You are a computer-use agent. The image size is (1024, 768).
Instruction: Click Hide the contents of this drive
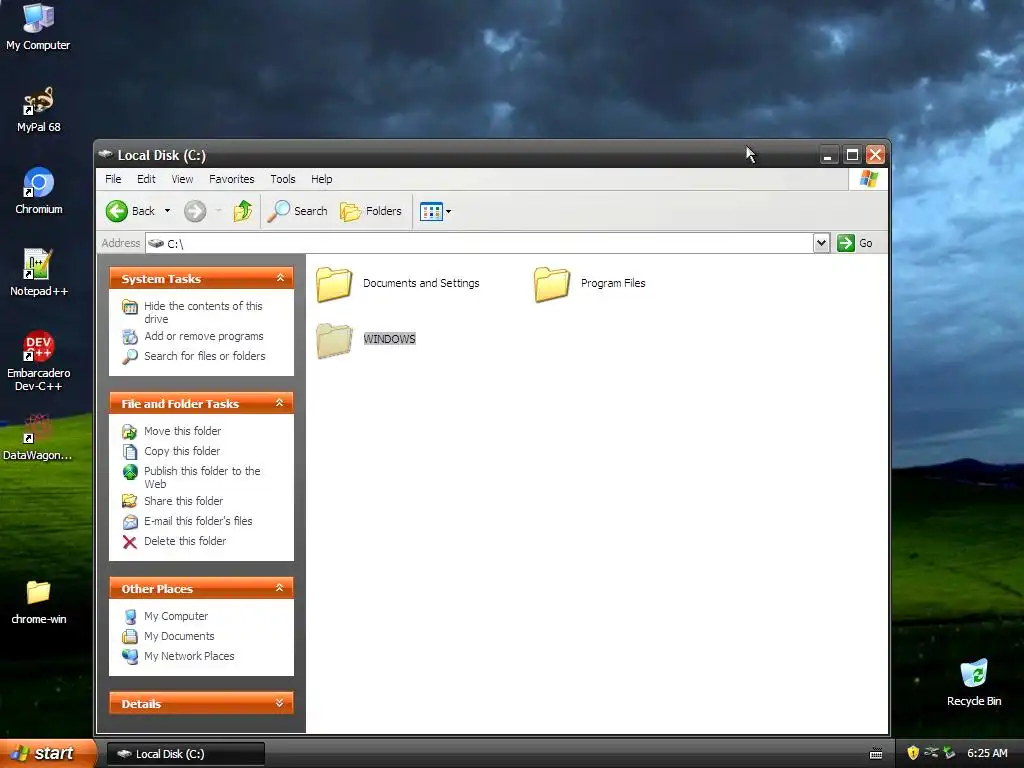pyautogui.click(x=202, y=312)
